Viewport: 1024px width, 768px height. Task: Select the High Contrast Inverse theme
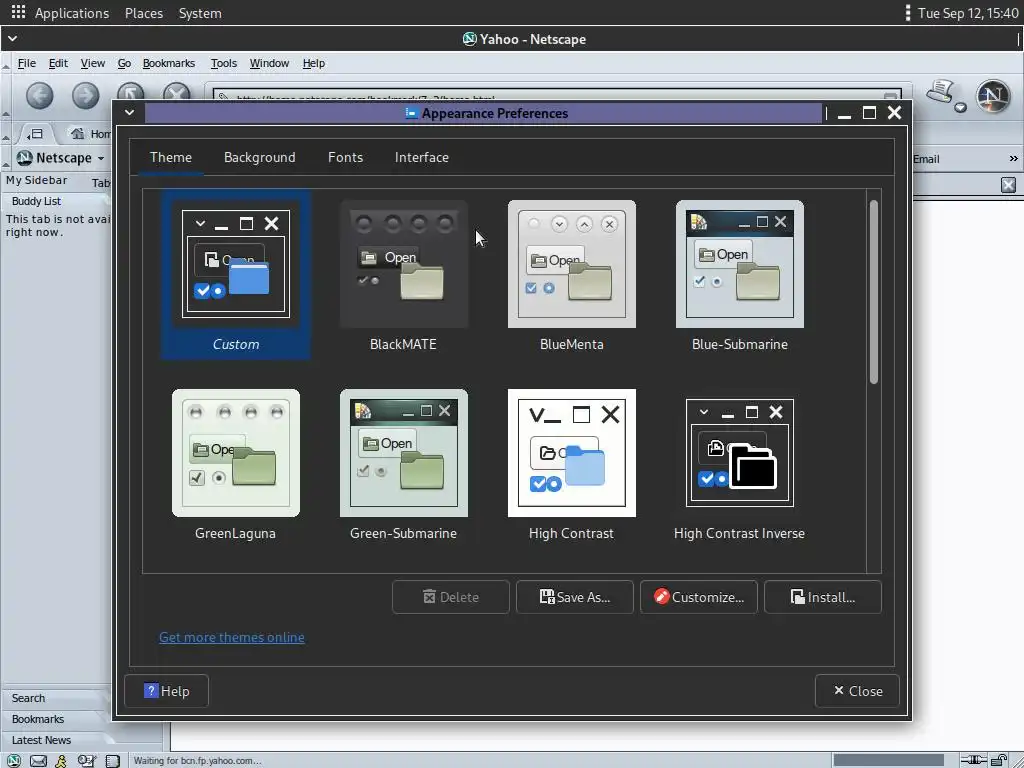coord(740,464)
